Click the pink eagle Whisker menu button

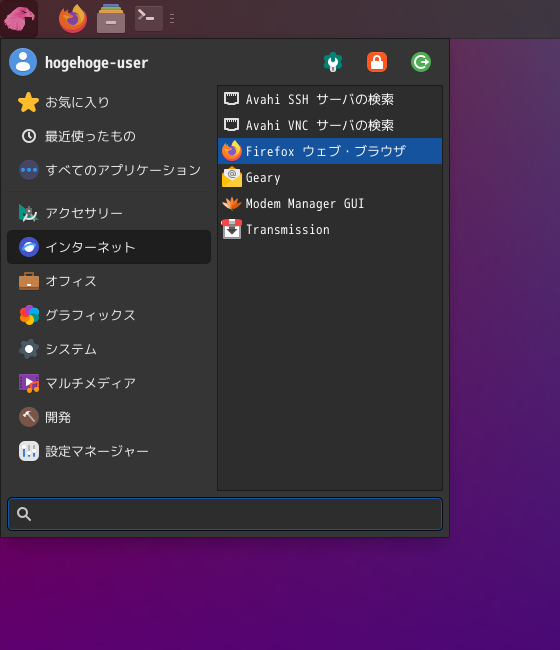coord(19,19)
